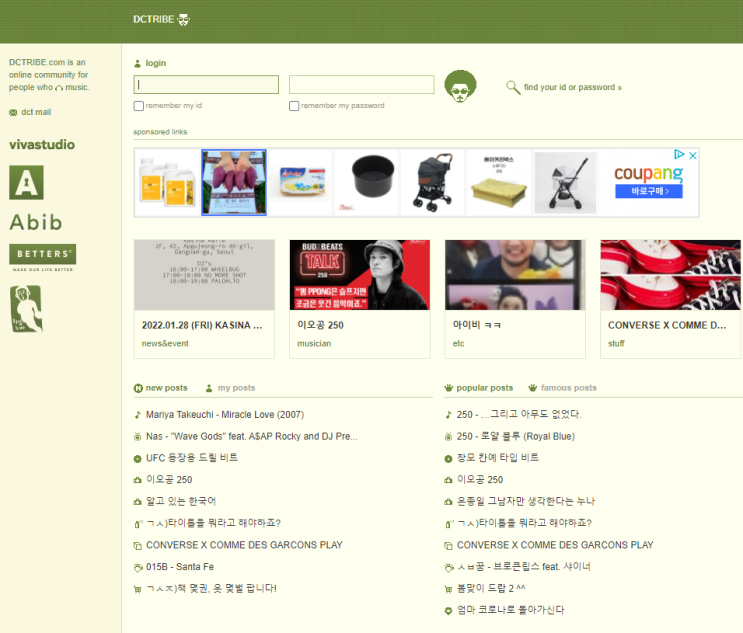The image size is (743, 633).
Task: Click the my posts person icon
Action: [x=209, y=388]
